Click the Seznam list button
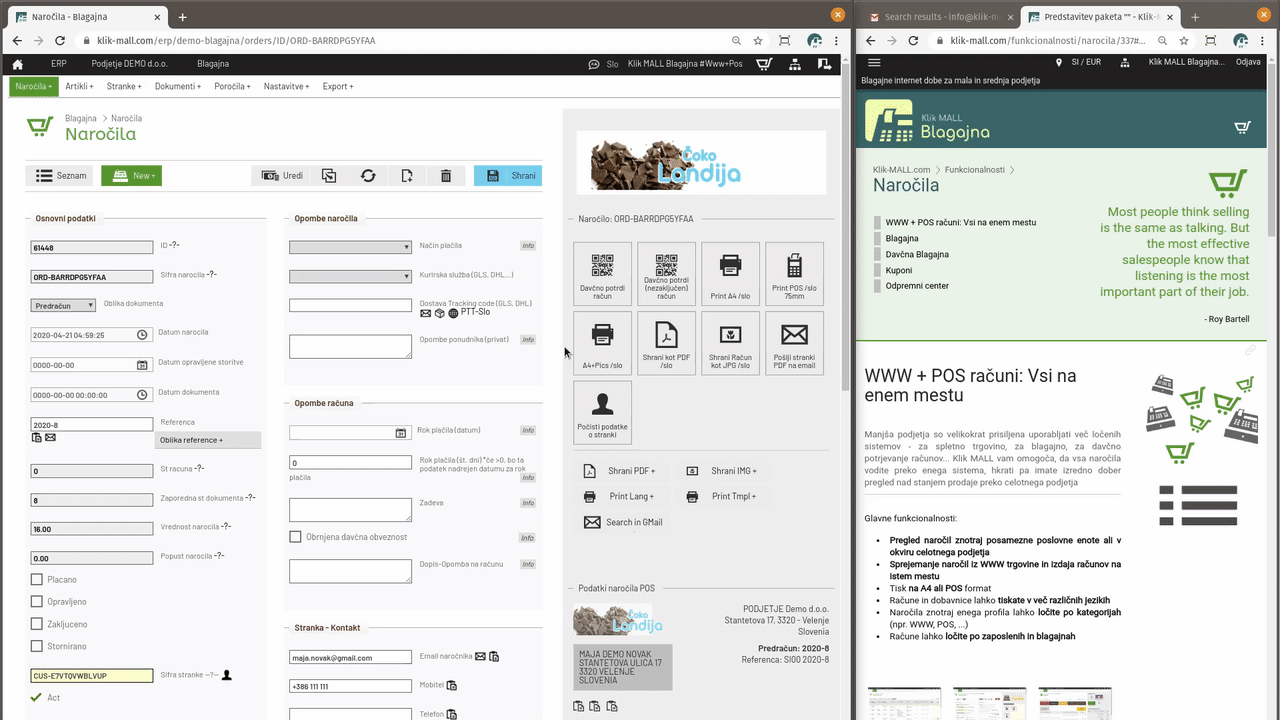The width and height of the screenshot is (1280, 720). pos(60,176)
